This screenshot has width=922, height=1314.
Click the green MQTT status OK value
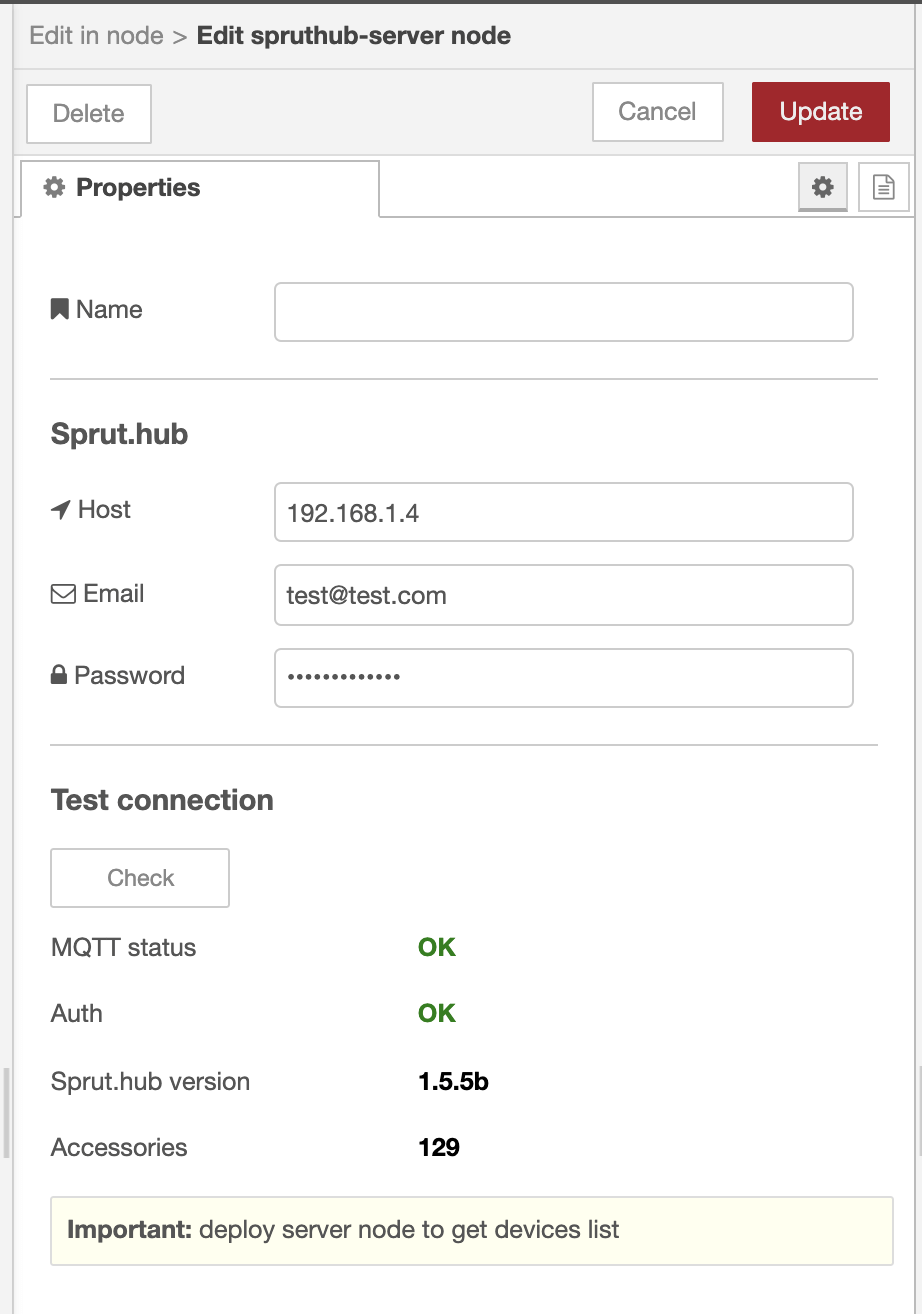(x=437, y=948)
